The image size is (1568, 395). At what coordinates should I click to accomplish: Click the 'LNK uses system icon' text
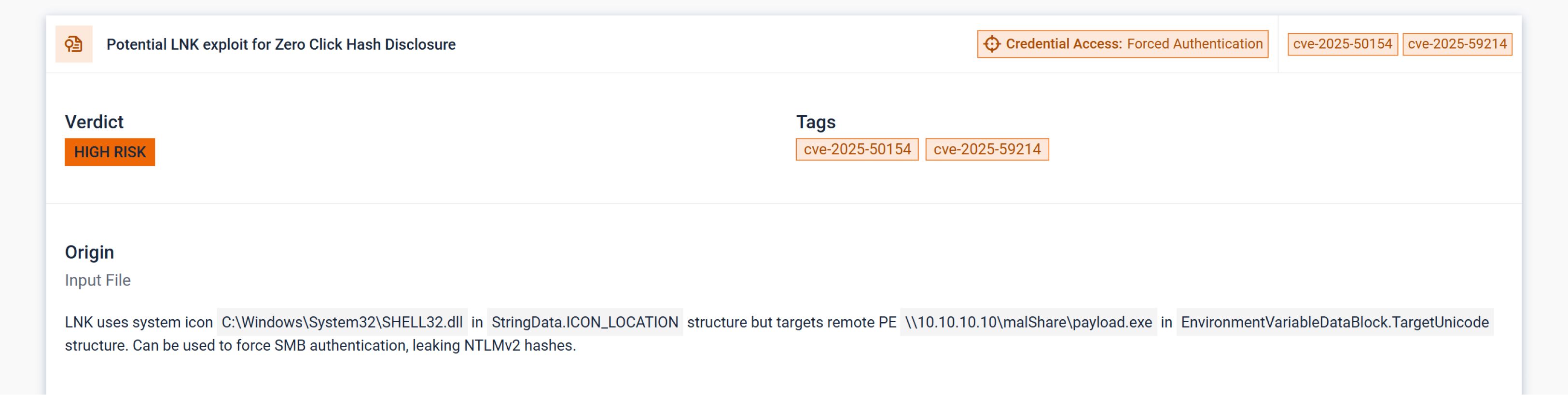(x=139, y=322)
